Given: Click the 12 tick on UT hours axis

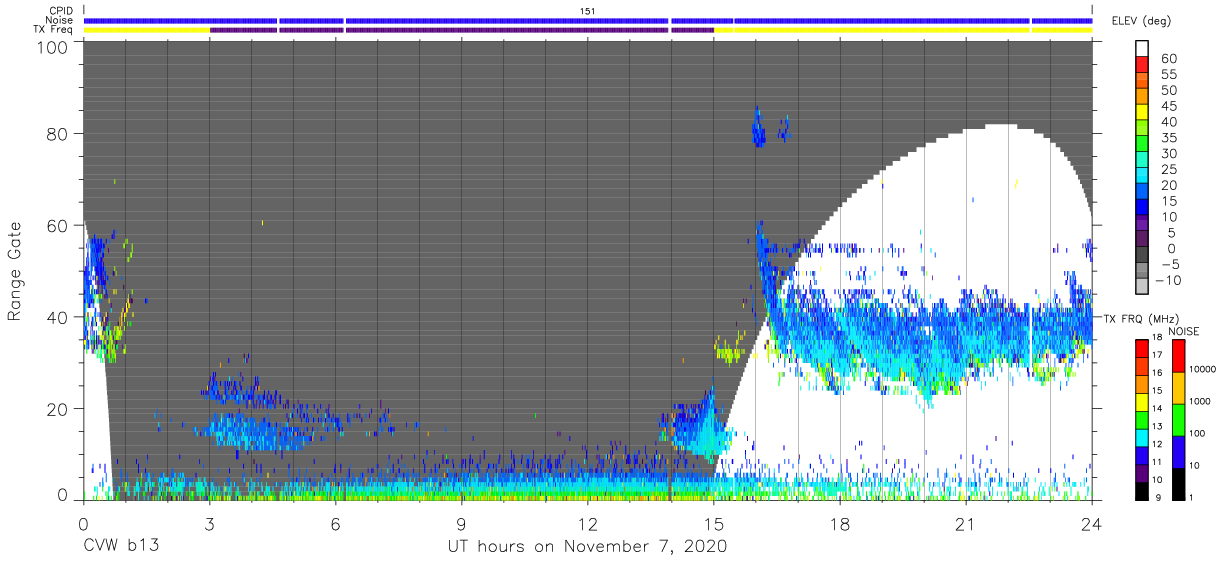Looking at the screenshot, I should click(588, 523).
